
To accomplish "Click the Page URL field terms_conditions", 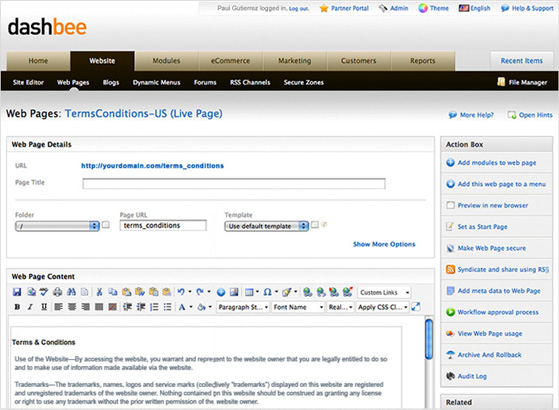I will point(163,225).
